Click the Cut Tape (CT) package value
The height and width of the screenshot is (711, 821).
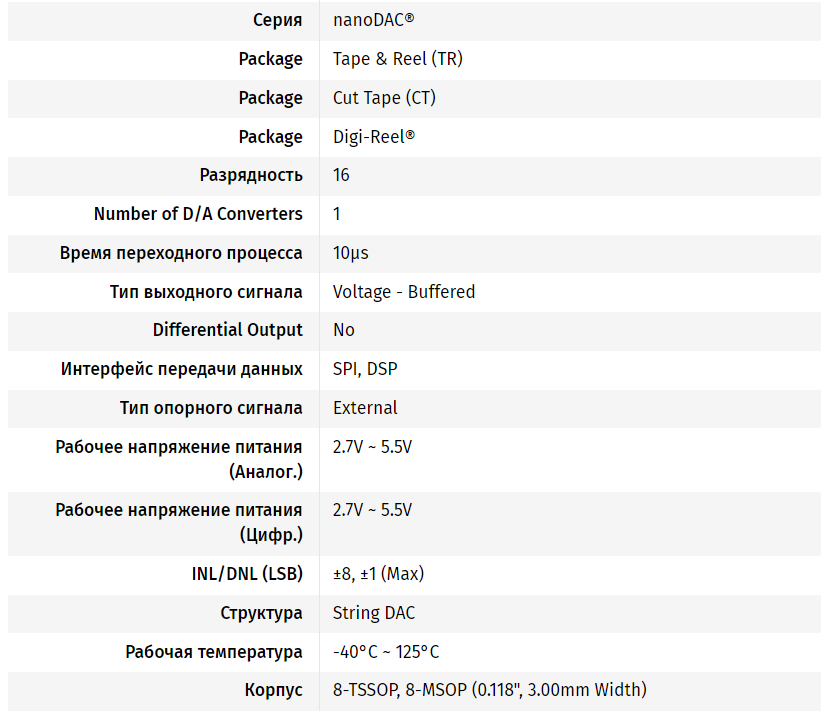click(384, 98)
